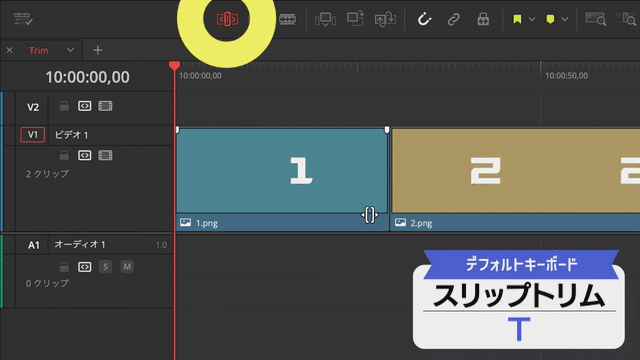Open the Trim tab dropdown chevron
The height and width of the screenshot is (360, 640).
[70, 50]
